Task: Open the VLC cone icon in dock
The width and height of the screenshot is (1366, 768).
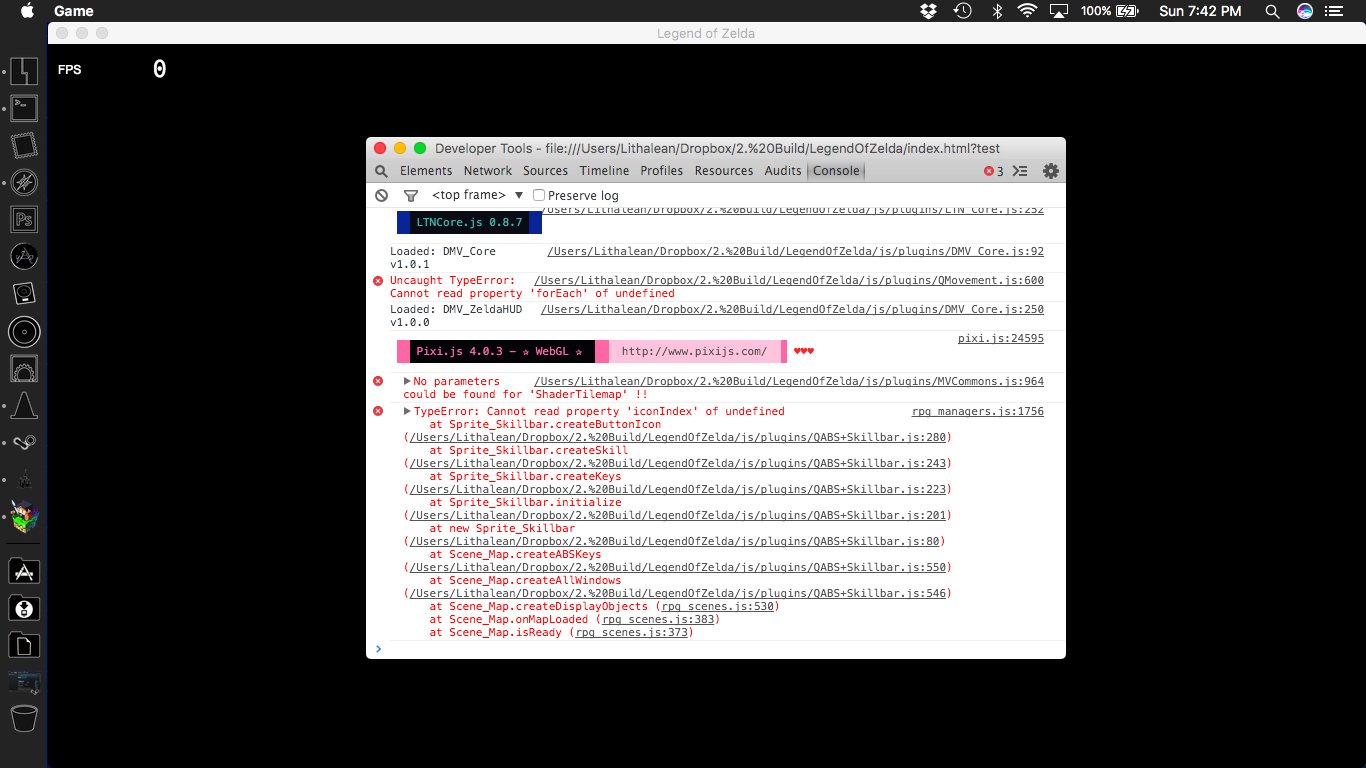Action: [x=24, y=406]
